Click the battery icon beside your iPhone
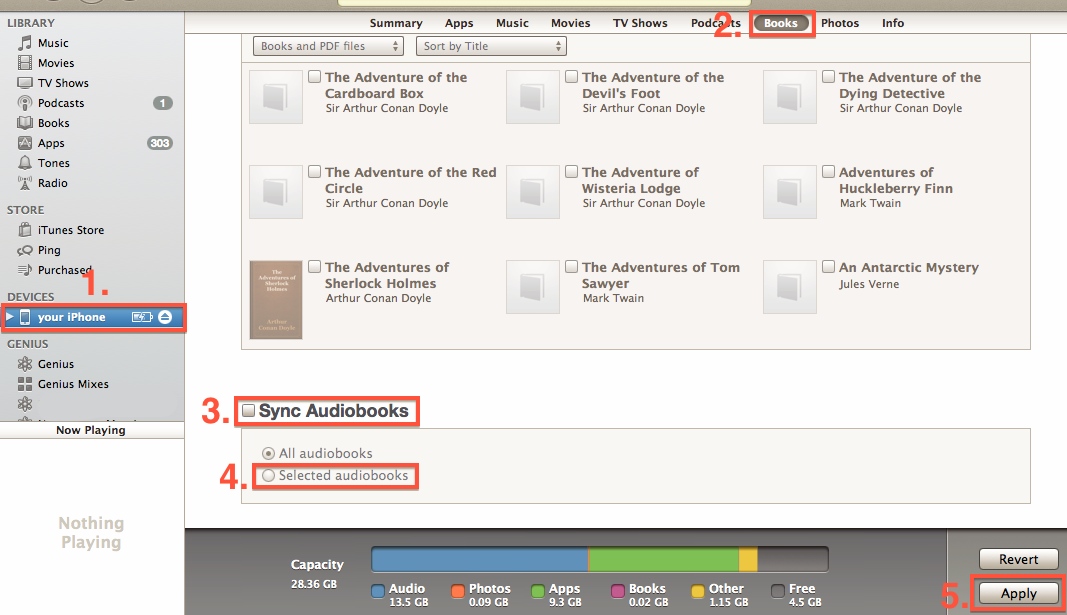Viewport: 1067px width, 615px height. [142, 317]
